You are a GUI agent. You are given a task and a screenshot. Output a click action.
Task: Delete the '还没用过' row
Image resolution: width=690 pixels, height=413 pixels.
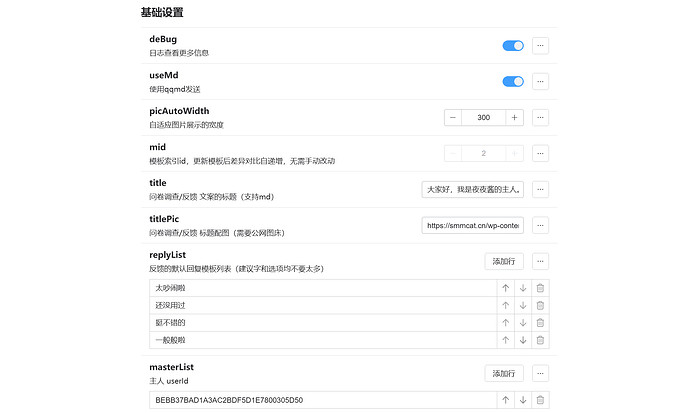pyautogui.click(x=540, y=305)
